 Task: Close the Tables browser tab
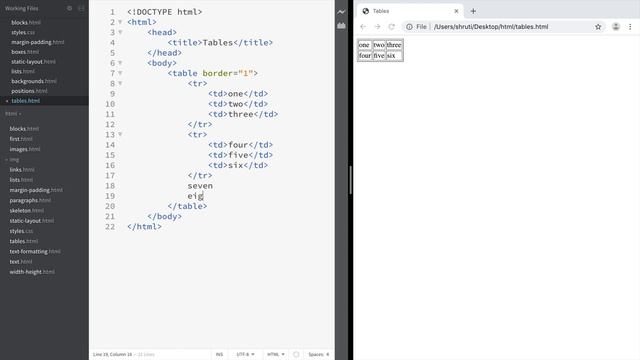coord(456,11)
